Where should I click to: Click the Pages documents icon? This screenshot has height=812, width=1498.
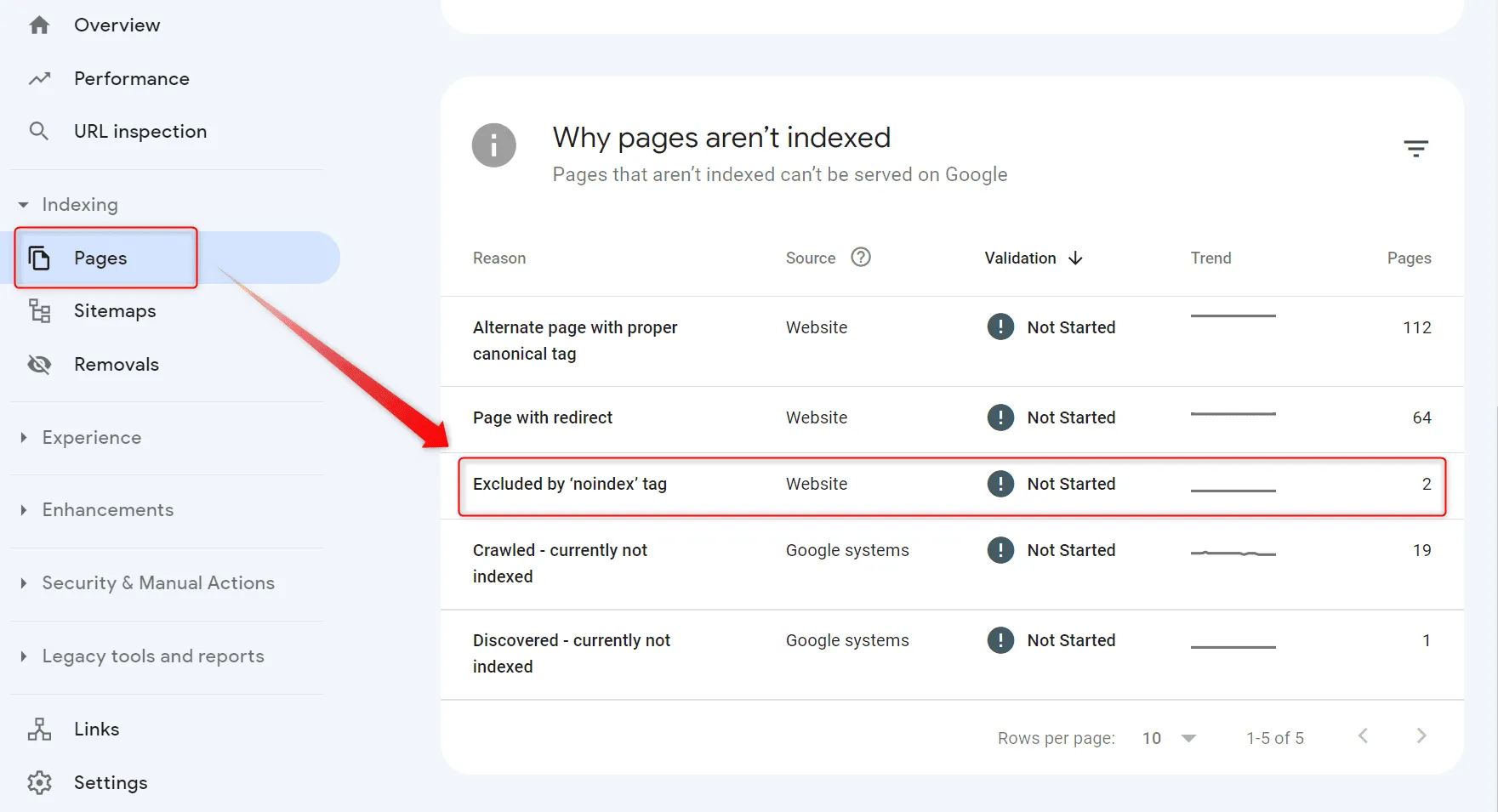tap(39, 258)
